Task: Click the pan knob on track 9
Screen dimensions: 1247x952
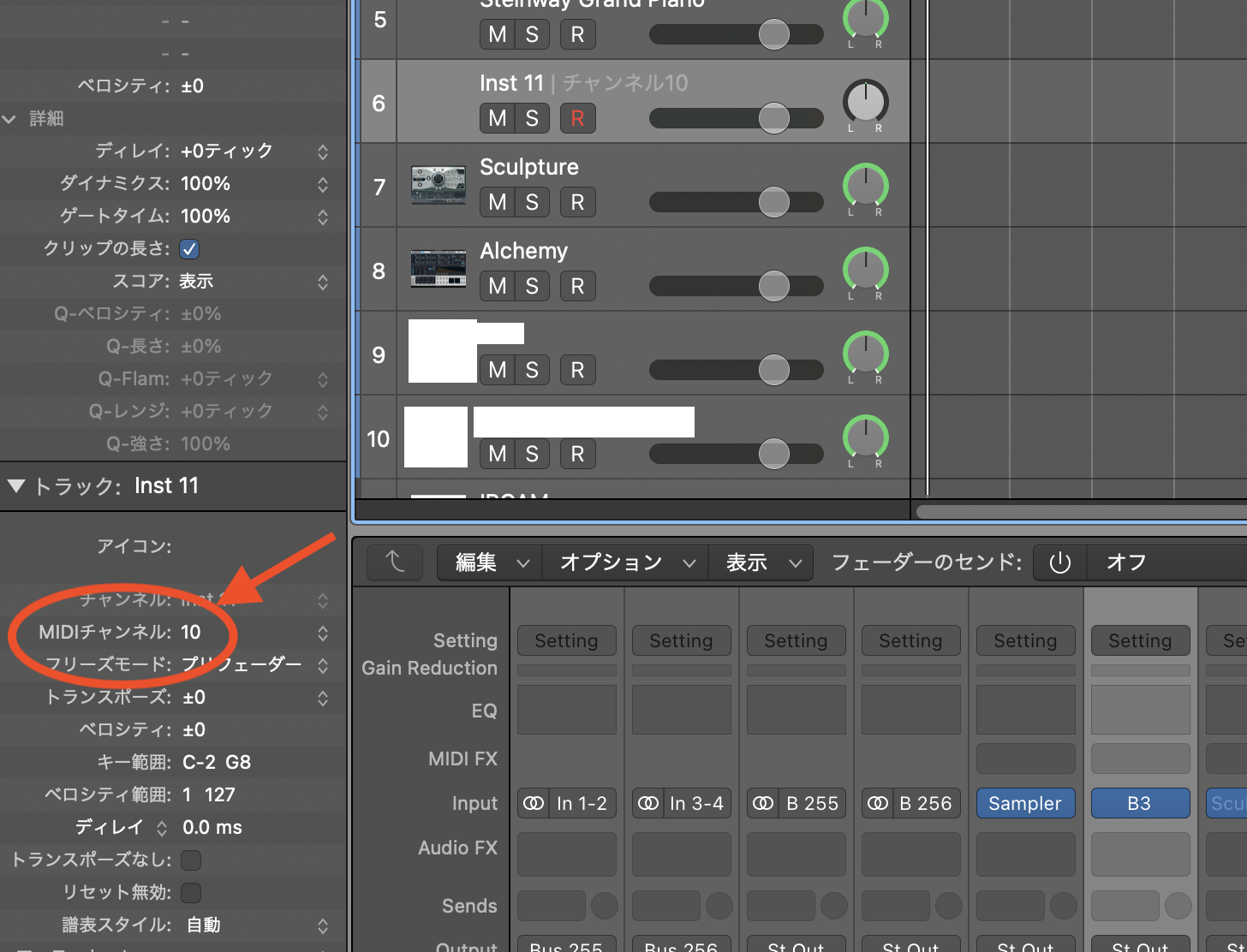Action: [x=866, y=353]
